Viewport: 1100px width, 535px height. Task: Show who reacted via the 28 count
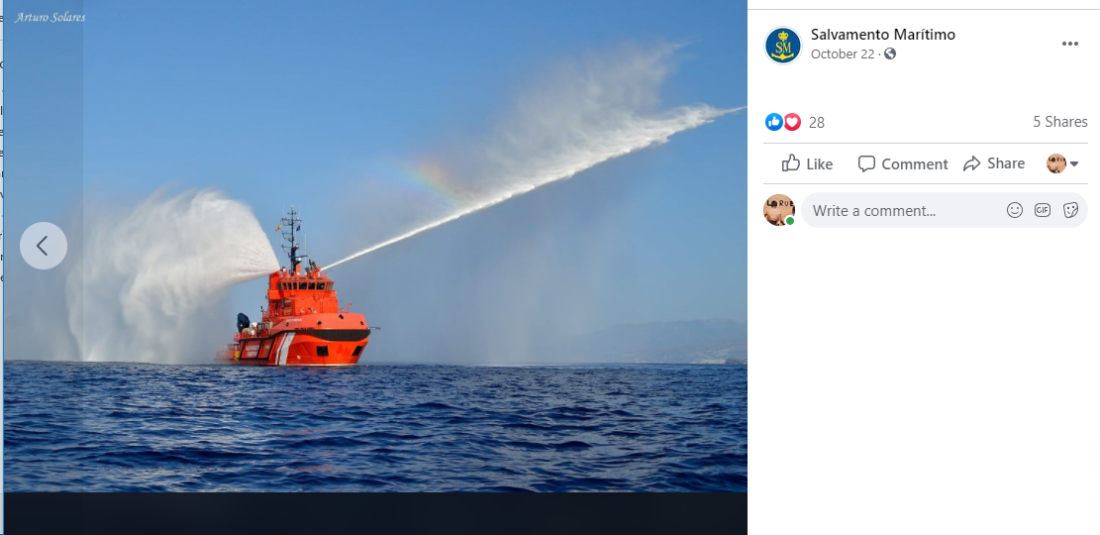[817, 123]
